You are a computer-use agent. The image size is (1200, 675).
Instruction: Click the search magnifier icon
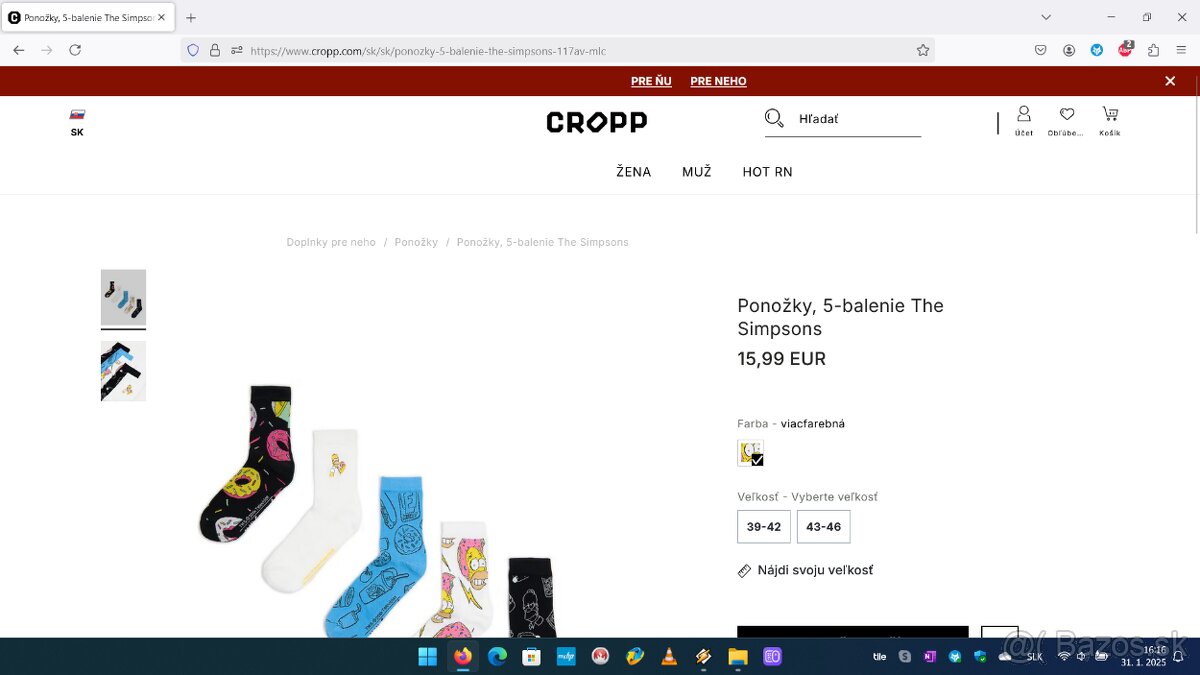point(774,118)
